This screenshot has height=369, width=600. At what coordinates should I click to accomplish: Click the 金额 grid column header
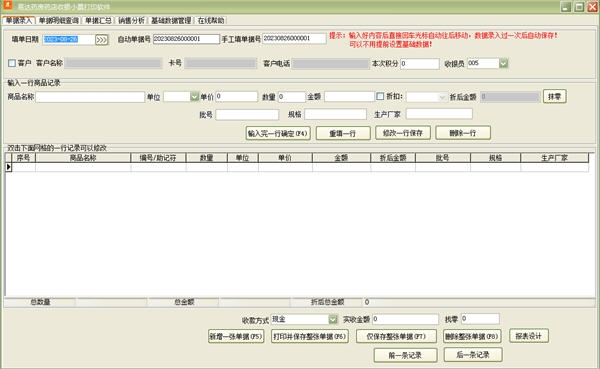pos(341,158)
